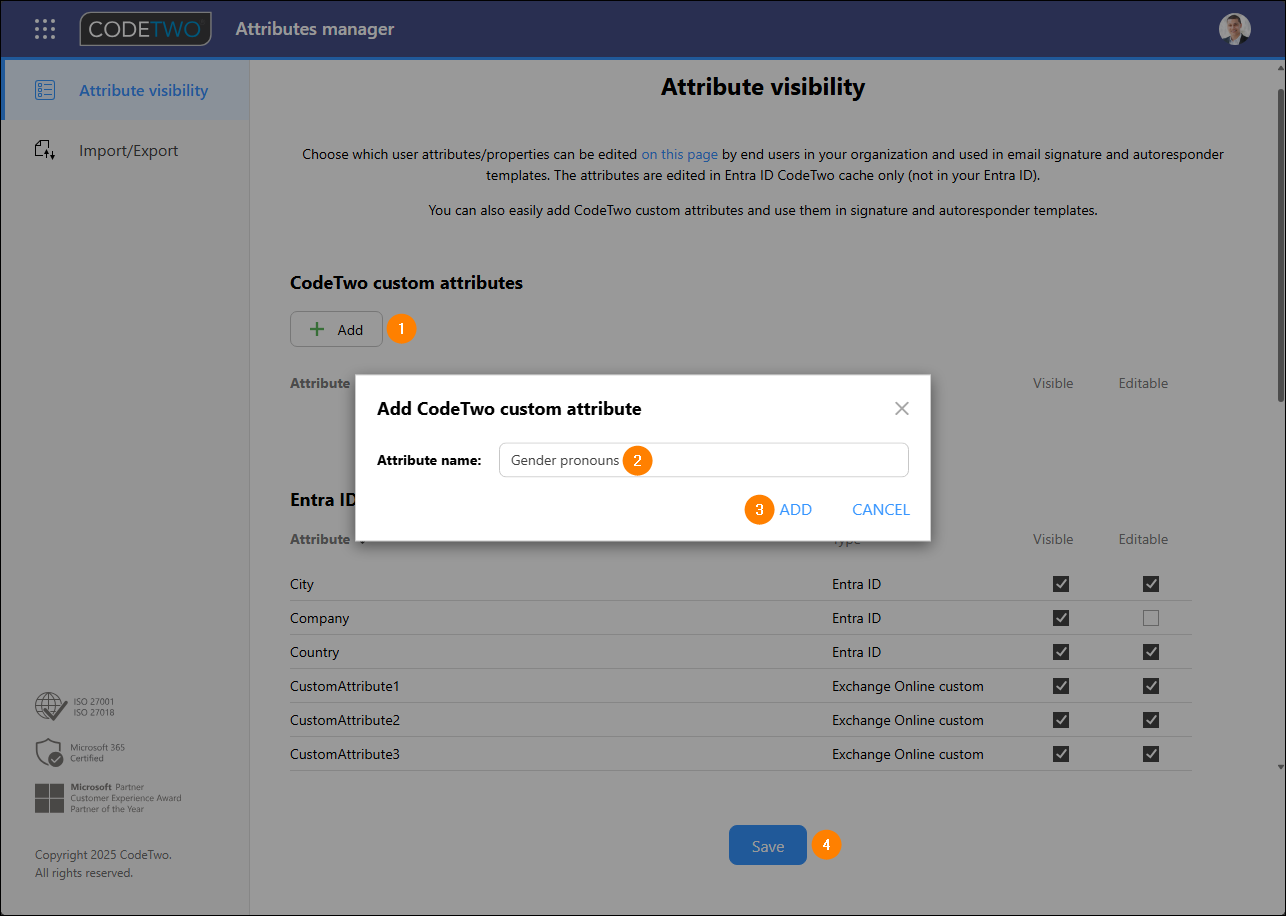
Task: Uncheck Visible for CustomAttribute2
Action: click(x=1061, y=720)
